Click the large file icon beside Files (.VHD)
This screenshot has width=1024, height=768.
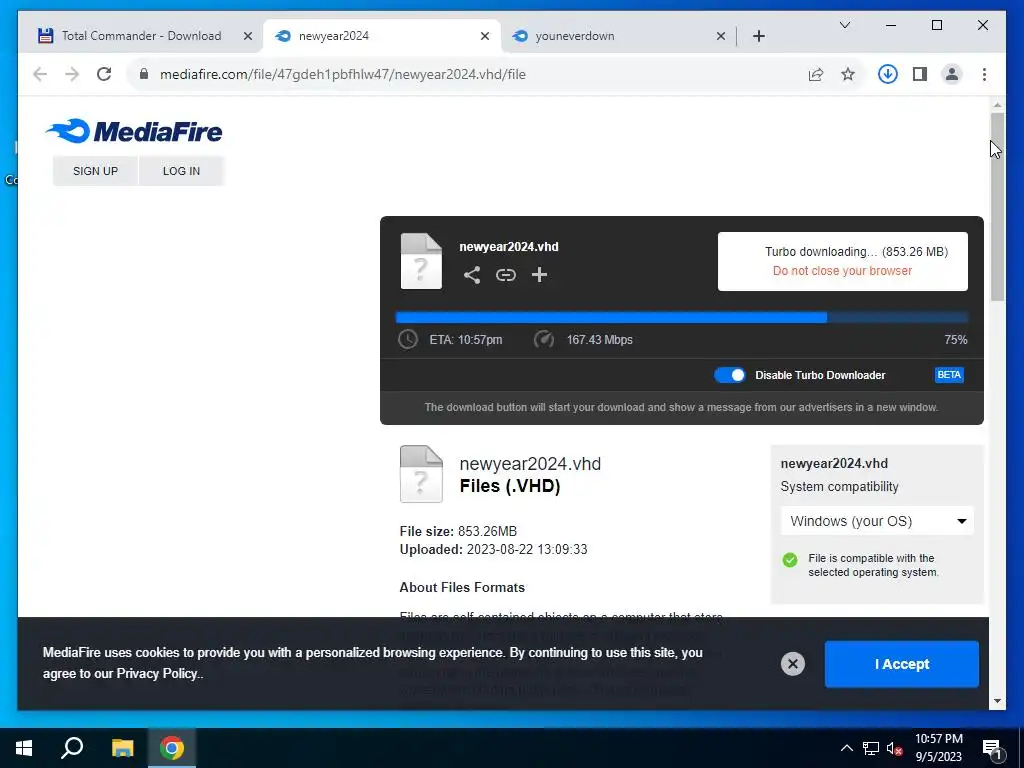[421, 474]
